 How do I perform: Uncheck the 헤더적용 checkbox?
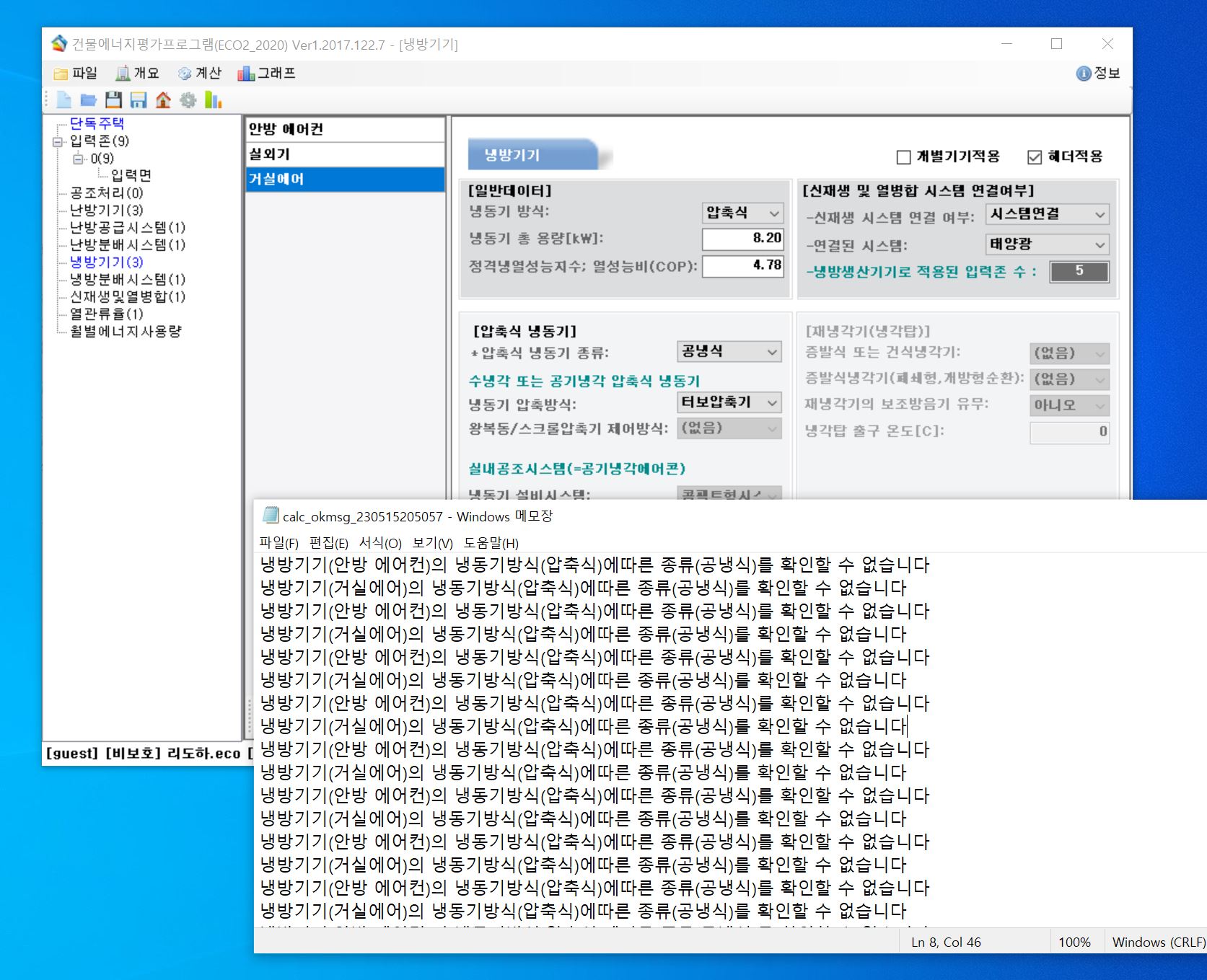1035,157
